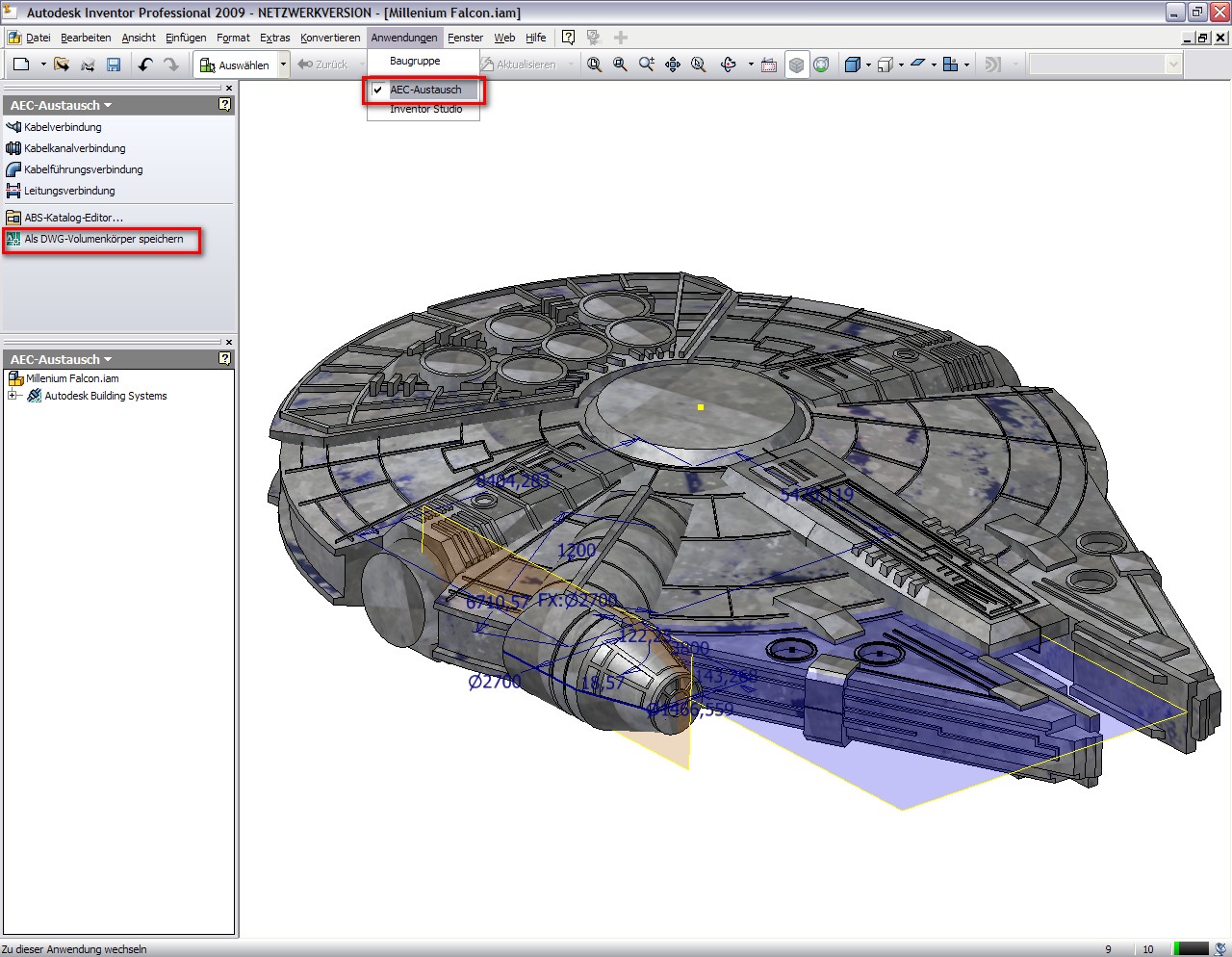Open the Fenster menu
1232x957 pixels.
tap(465, 38)
